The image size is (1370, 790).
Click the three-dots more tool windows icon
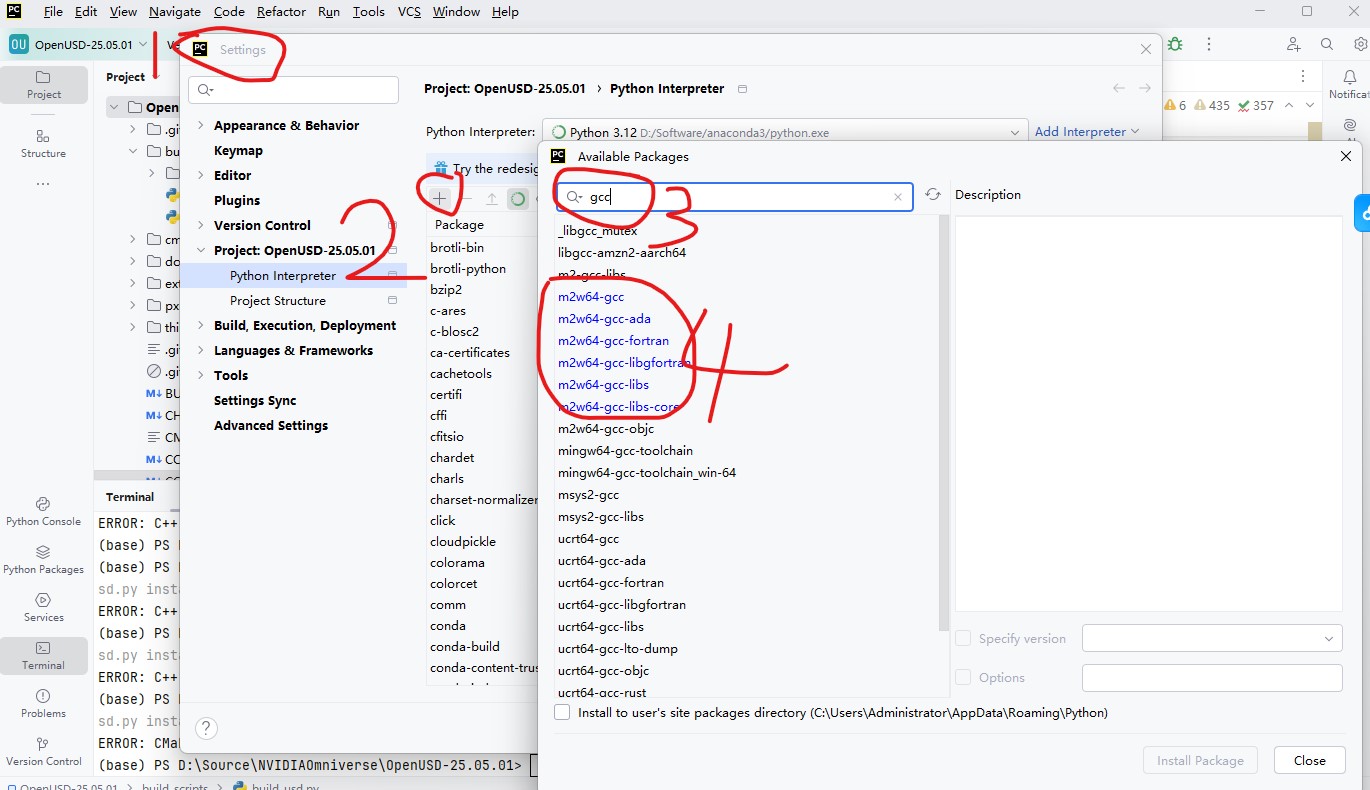coord(43,184)
